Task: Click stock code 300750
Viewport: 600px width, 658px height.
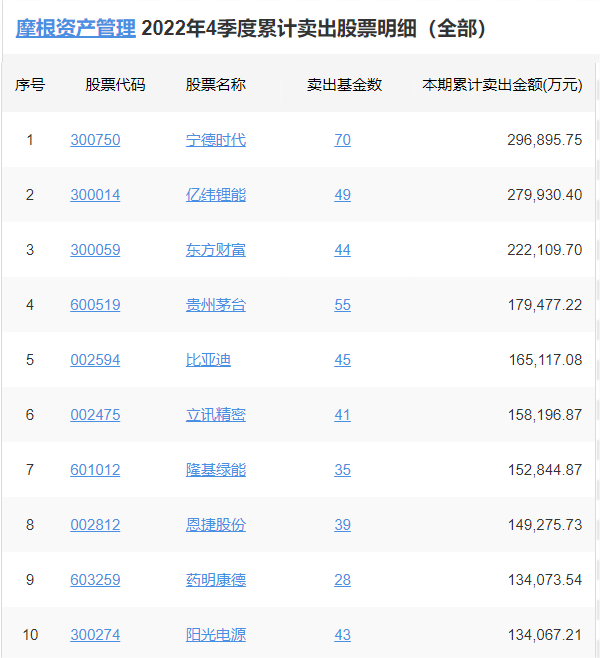Action: coord(95,140)
